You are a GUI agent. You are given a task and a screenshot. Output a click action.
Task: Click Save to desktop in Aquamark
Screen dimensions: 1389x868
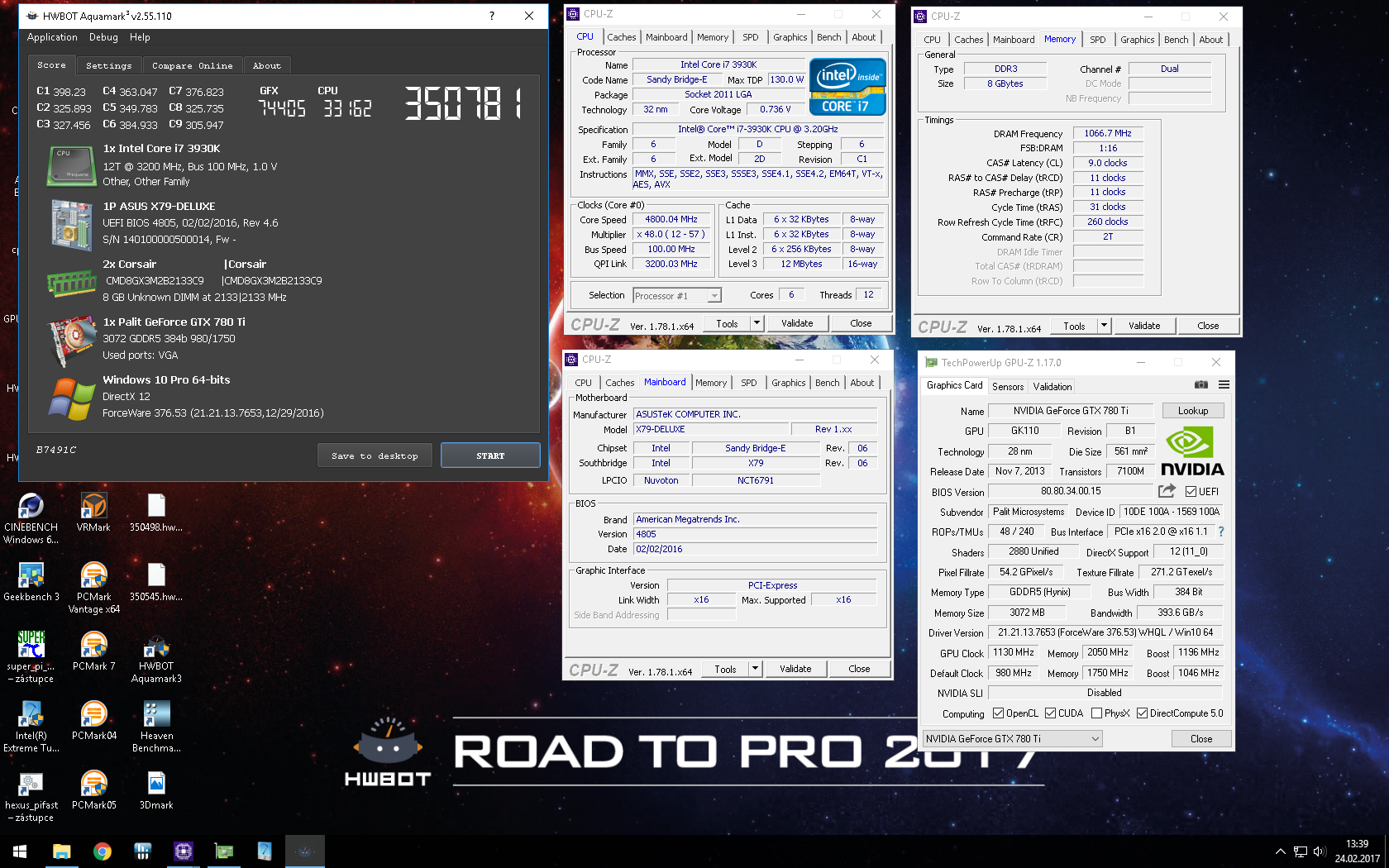click(x=375, y=455)
